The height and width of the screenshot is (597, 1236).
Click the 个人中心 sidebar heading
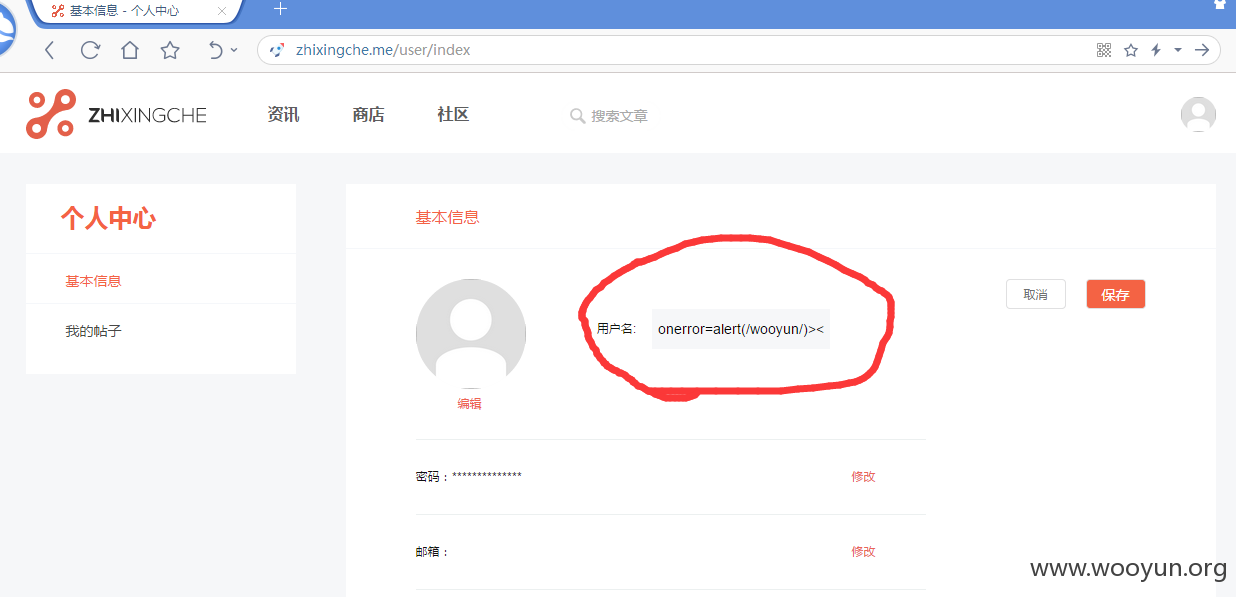108,218
